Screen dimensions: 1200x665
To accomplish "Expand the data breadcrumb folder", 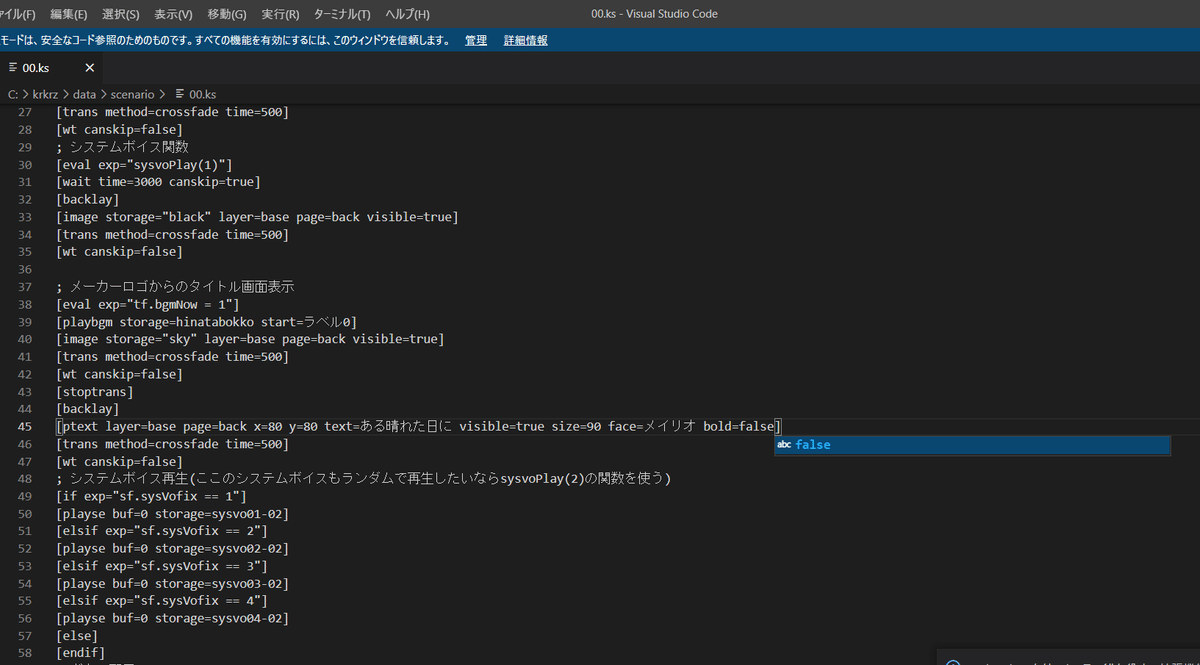I will click(x=84, y=93).
